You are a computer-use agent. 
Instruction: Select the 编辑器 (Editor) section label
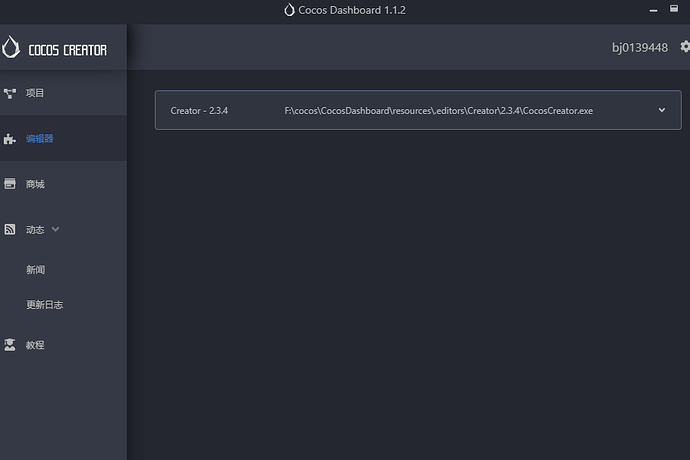click(x=40, y=139)
